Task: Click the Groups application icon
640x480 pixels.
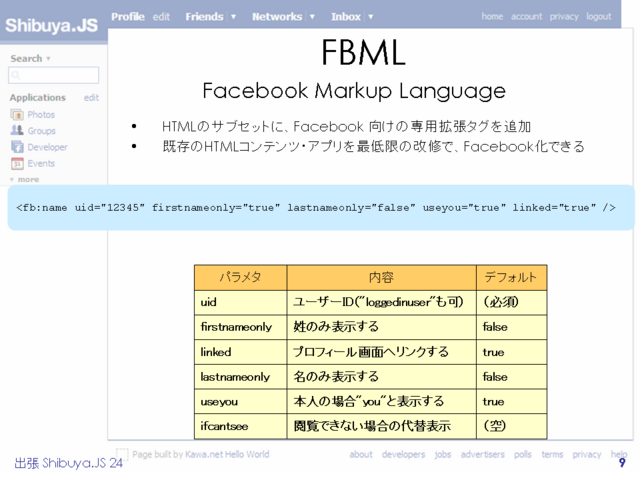Action: click(17, 131)
